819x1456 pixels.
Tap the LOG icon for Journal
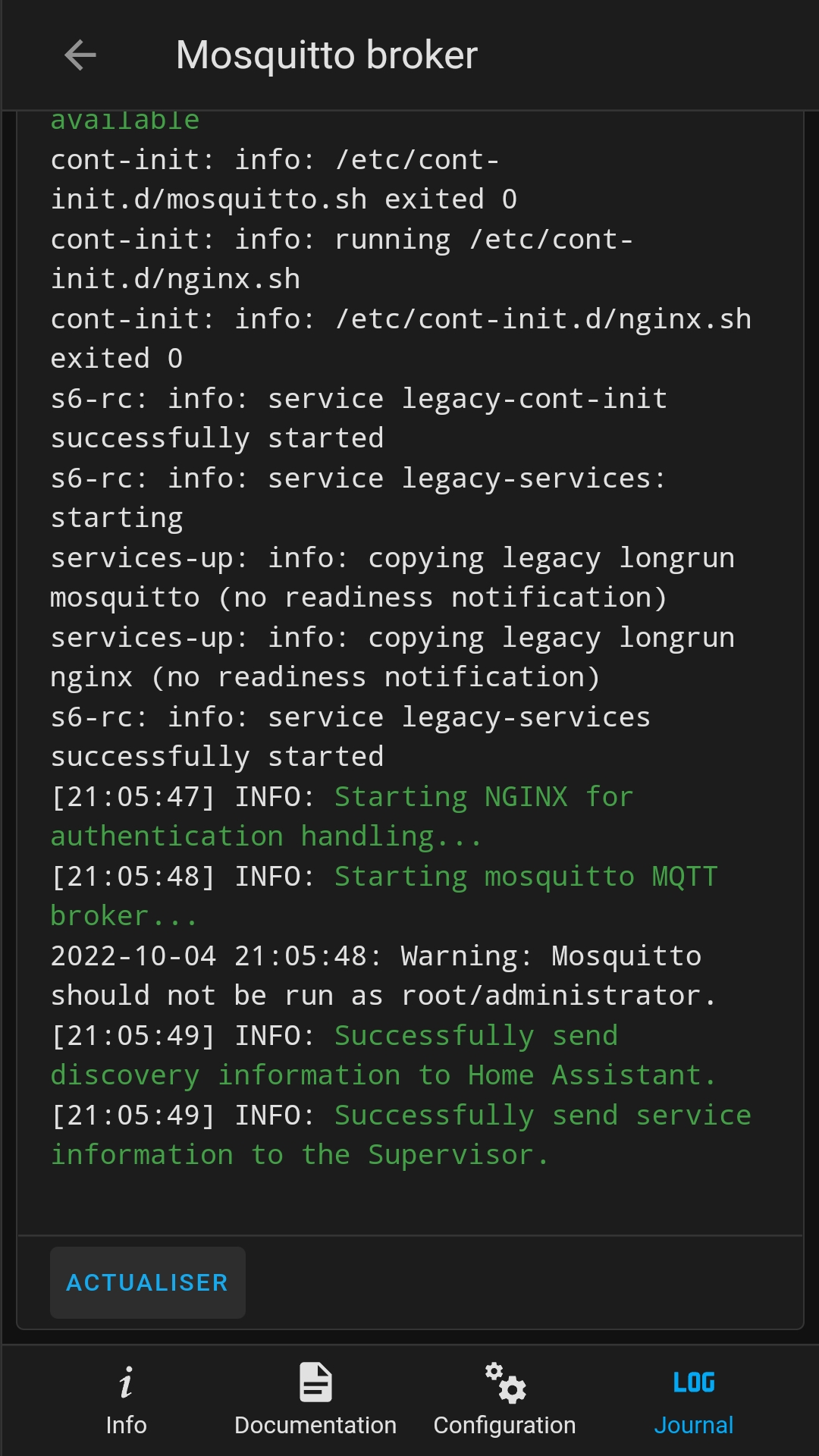(694, 1382)
